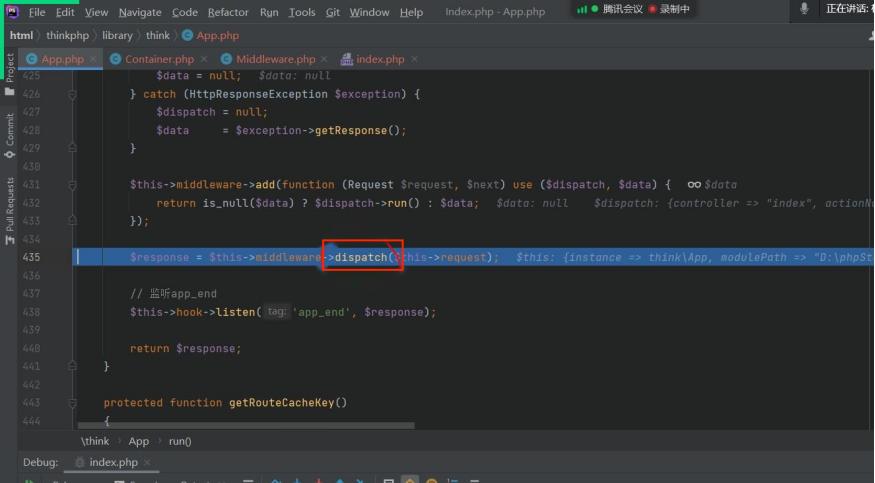This screenshot has width=875, height=483.
Task: Open the Pull Requests tool window
Action: click(x=9, y=211)
